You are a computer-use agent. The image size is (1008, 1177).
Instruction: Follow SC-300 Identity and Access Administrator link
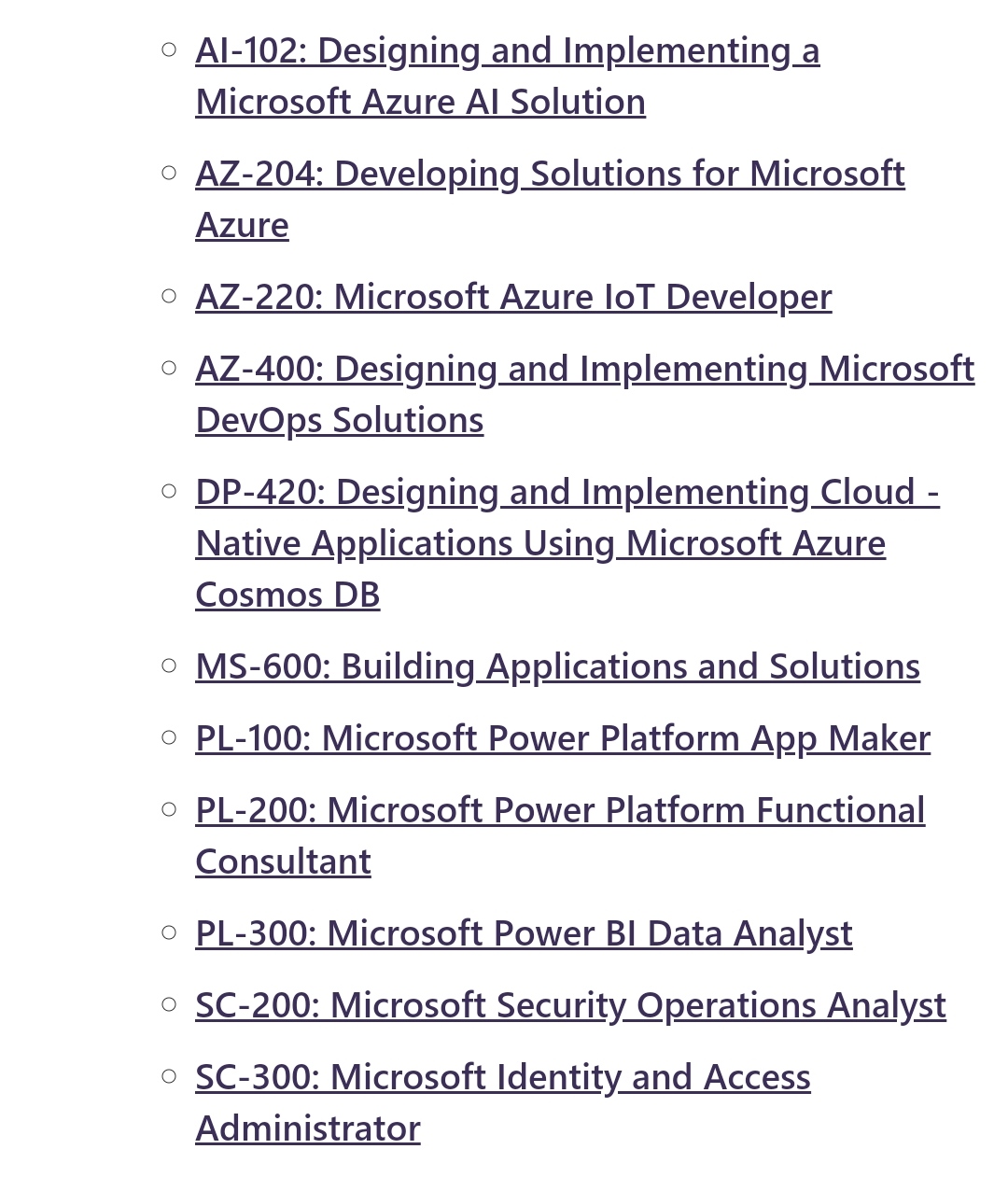pos(503,1103)
